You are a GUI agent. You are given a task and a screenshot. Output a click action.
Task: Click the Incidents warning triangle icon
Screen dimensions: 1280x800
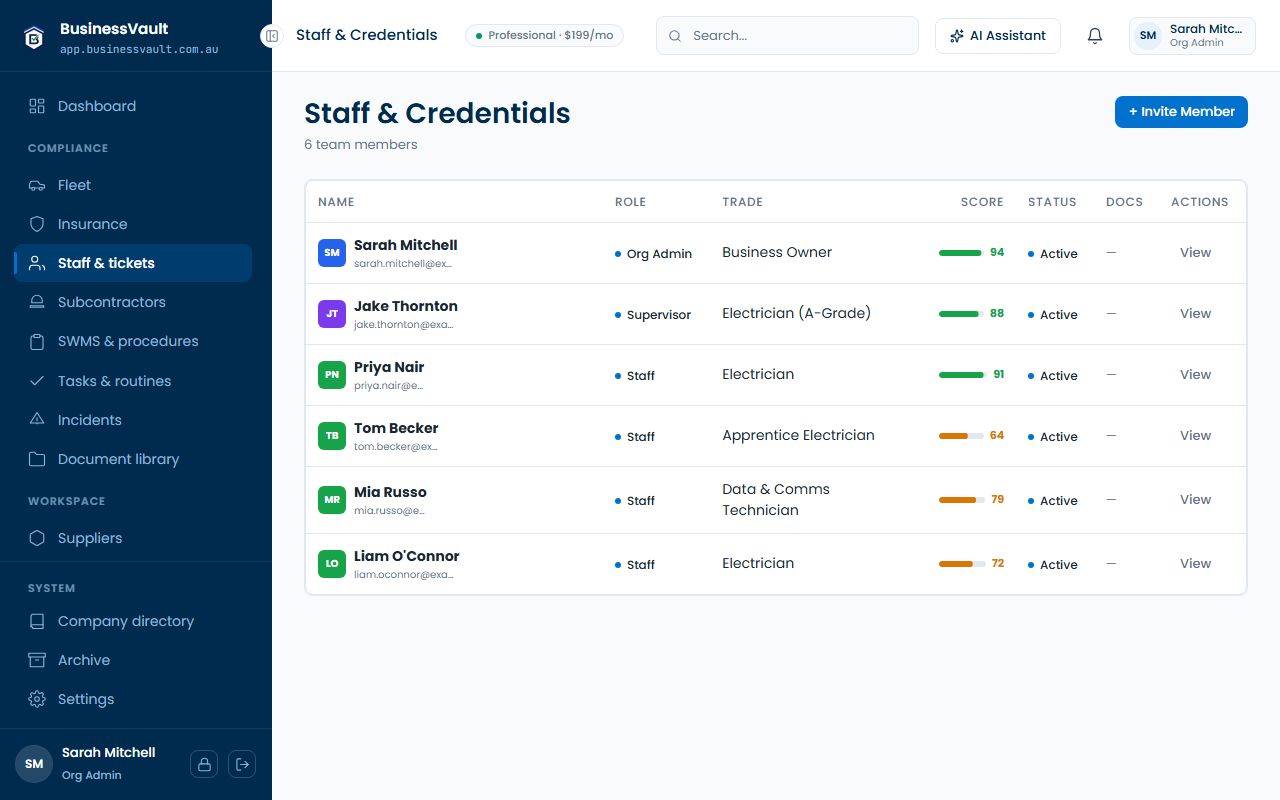(37, 420)
